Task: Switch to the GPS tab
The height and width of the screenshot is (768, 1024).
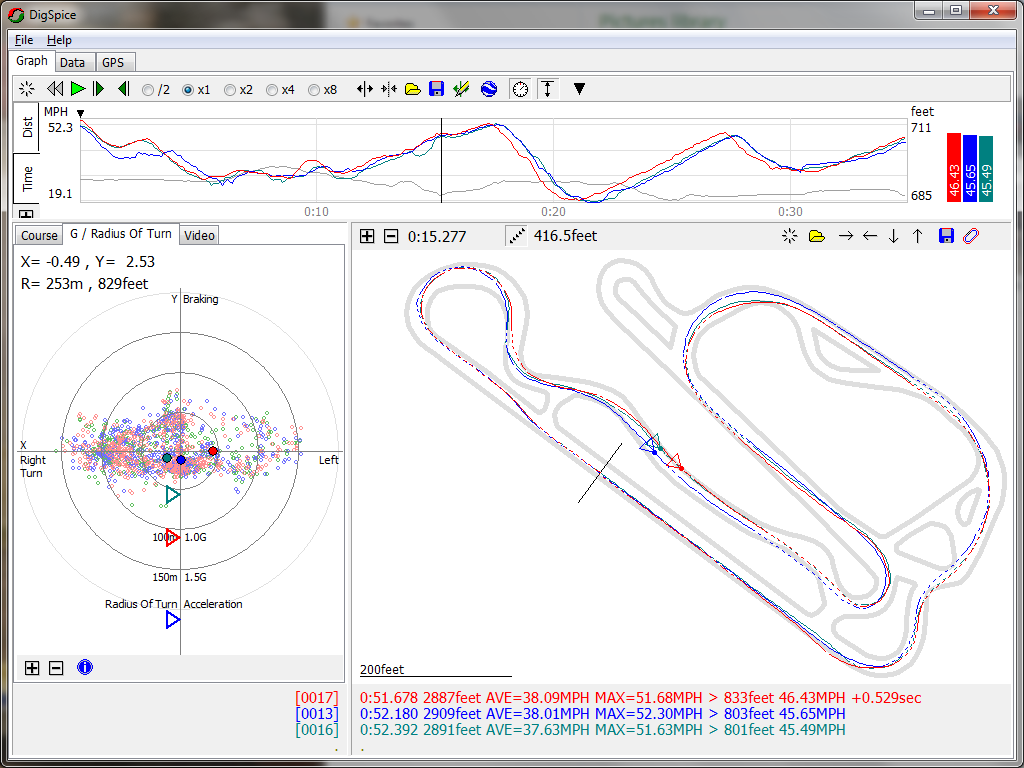Action: [113, 62]
